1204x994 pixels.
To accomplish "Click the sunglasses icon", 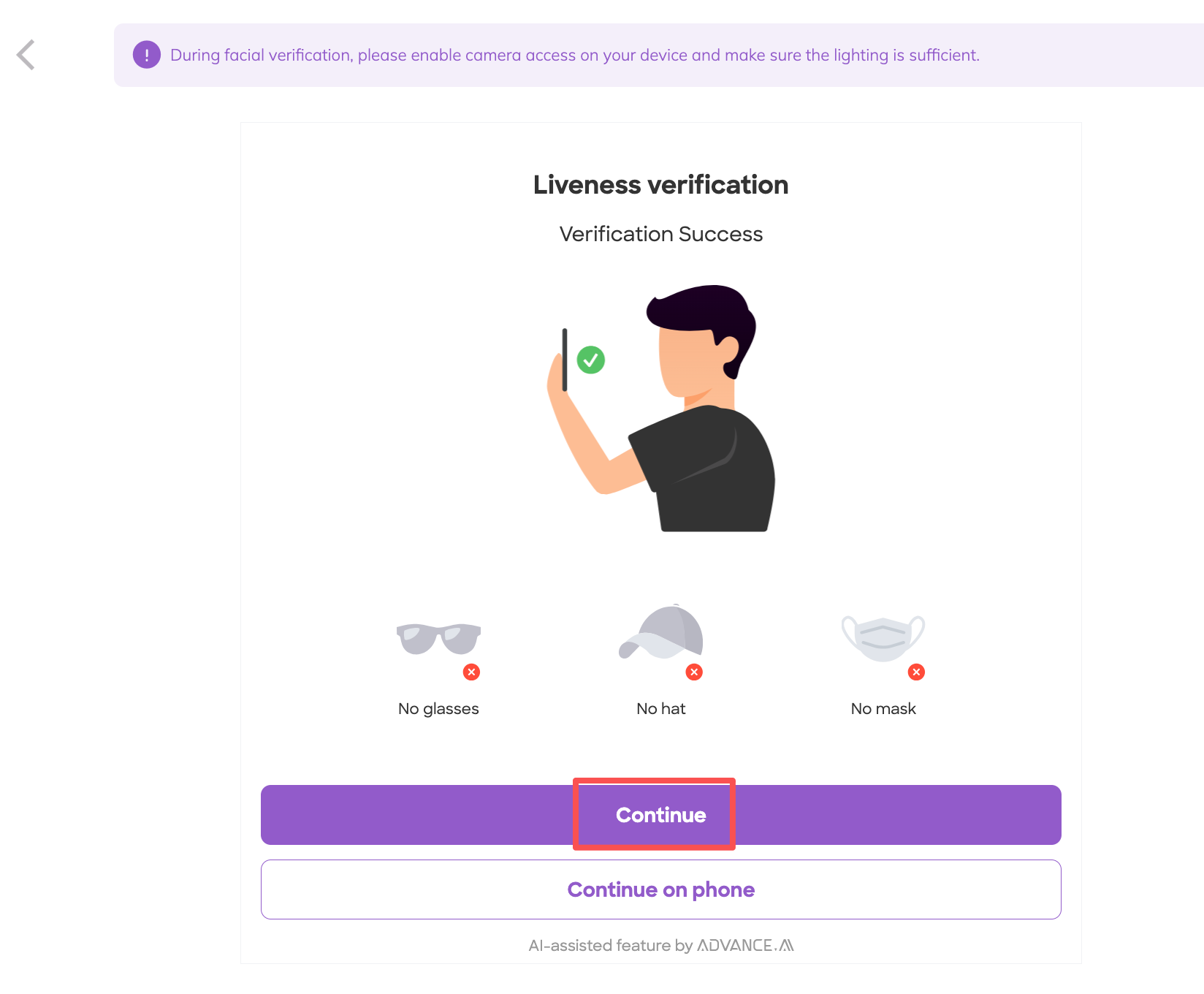I will [x=438, y=638].
